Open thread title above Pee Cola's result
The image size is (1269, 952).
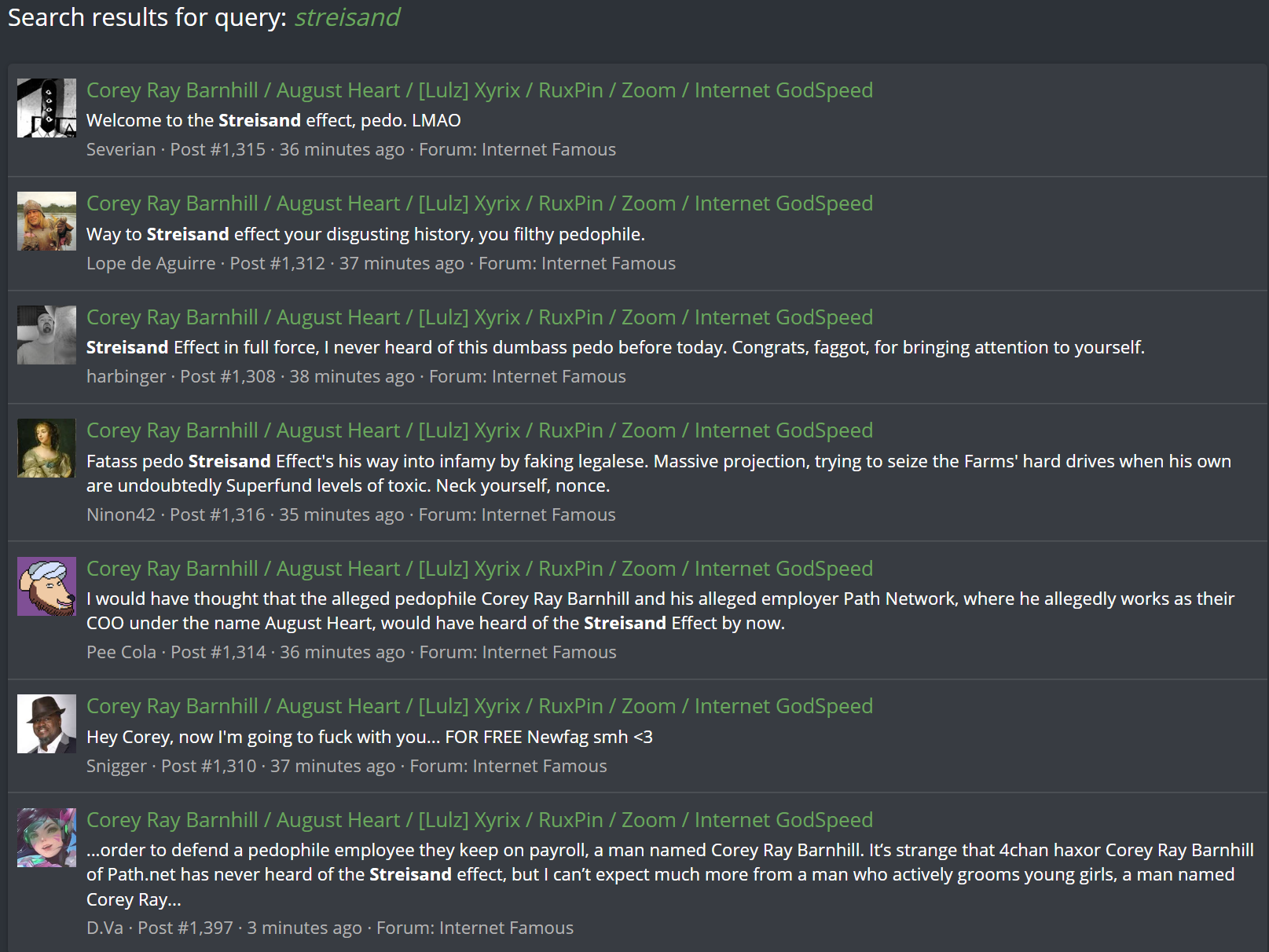pos(479,569)
